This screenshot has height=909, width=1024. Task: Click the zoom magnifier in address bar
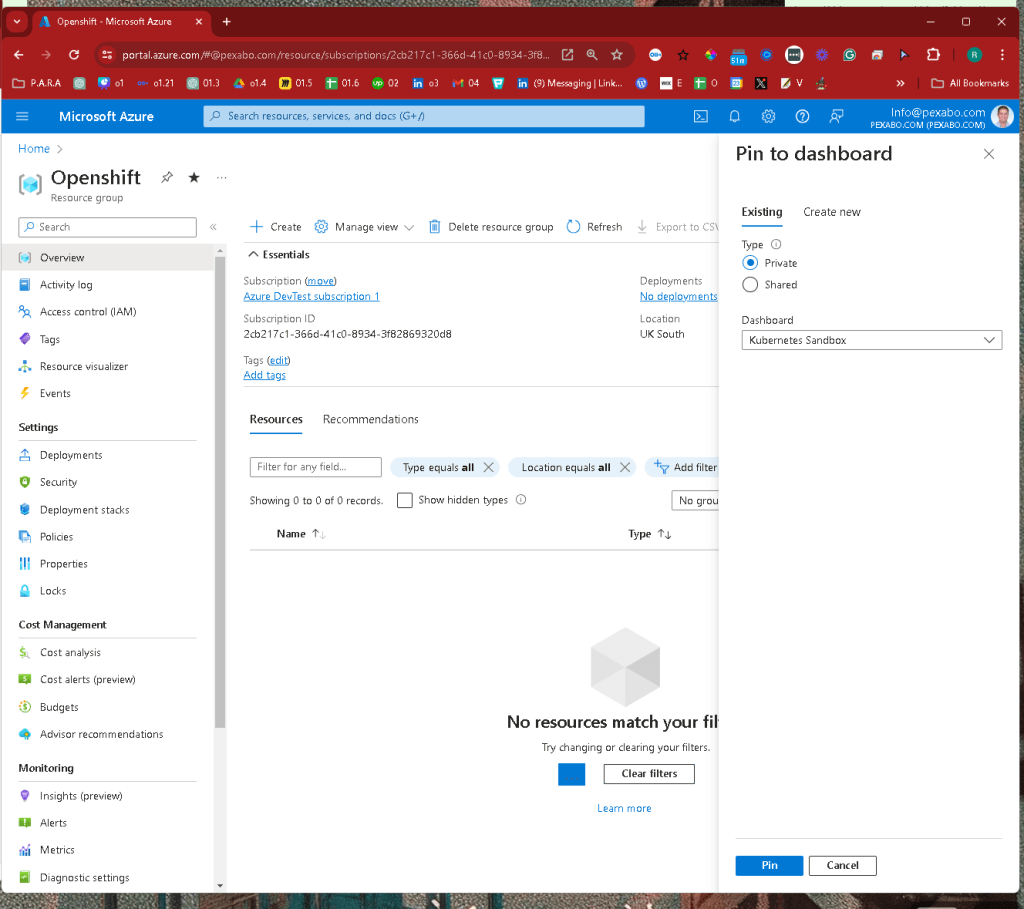[x=592, y=55]
